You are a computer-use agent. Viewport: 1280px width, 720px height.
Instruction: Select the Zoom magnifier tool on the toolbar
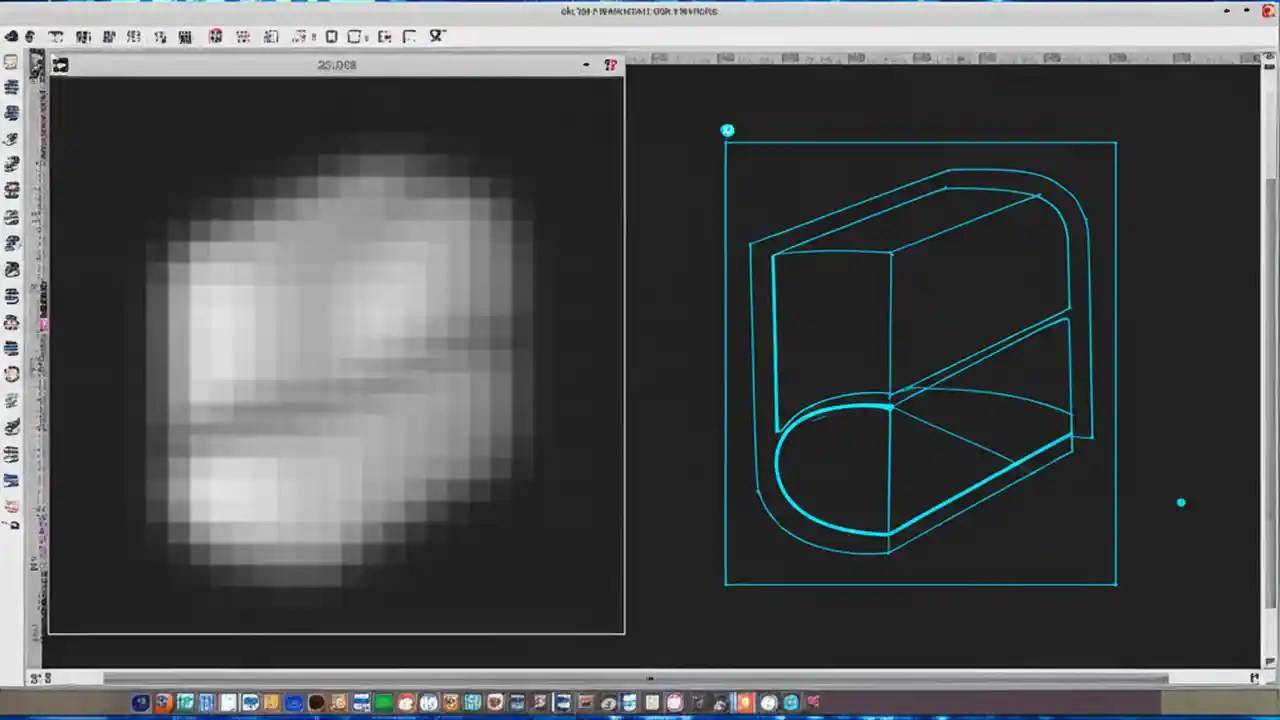point(436,36)
